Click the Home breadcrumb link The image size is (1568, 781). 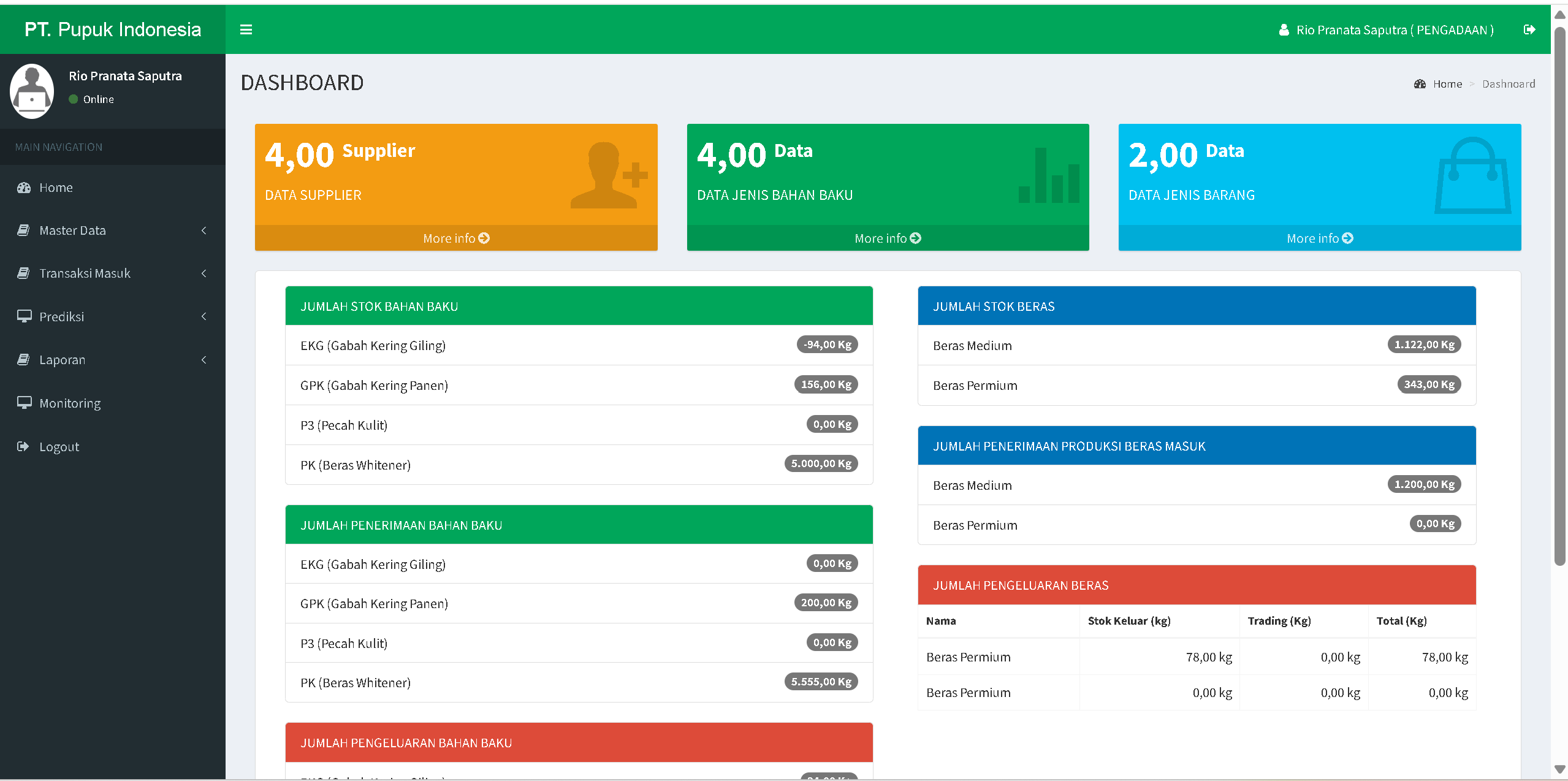(1447, 84)
